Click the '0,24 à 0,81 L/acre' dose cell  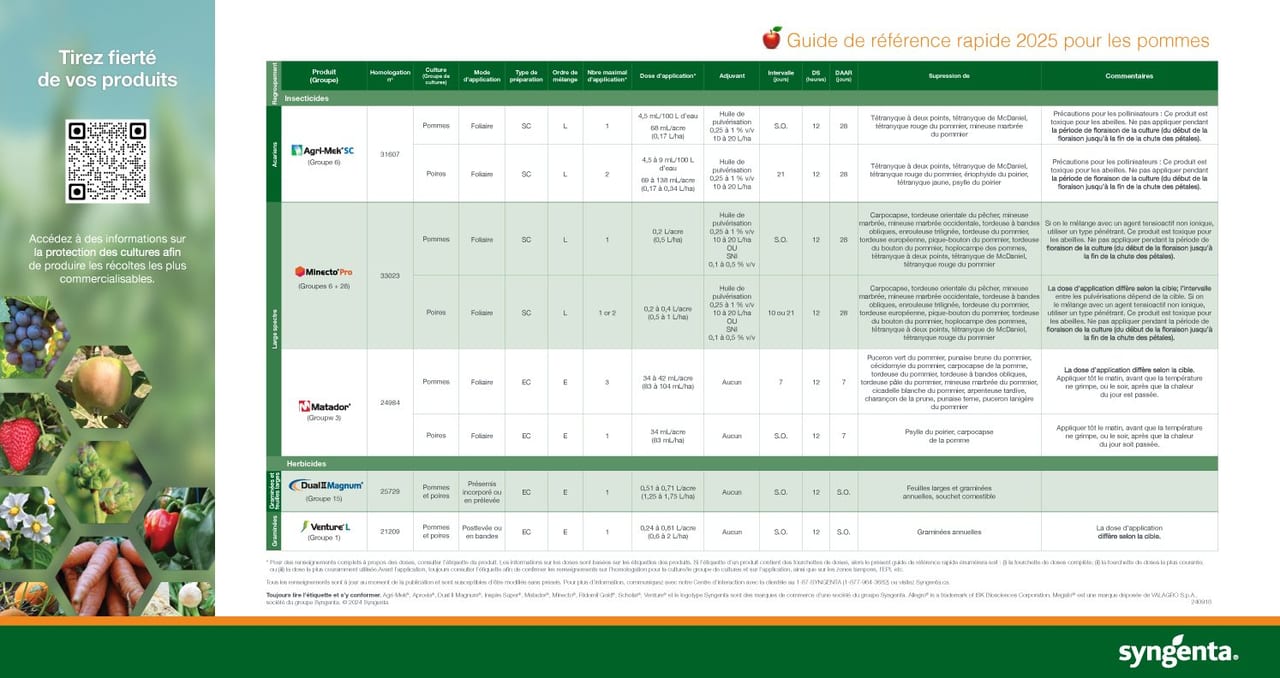[668, 532]
